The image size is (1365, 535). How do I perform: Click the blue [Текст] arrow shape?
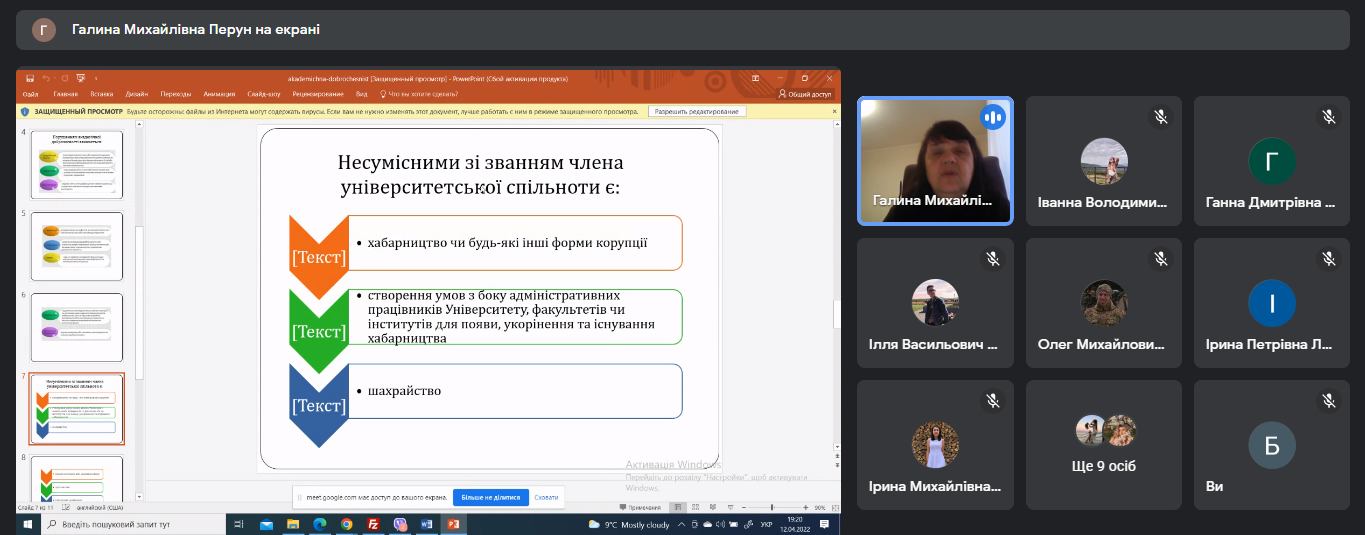(319, 405)
